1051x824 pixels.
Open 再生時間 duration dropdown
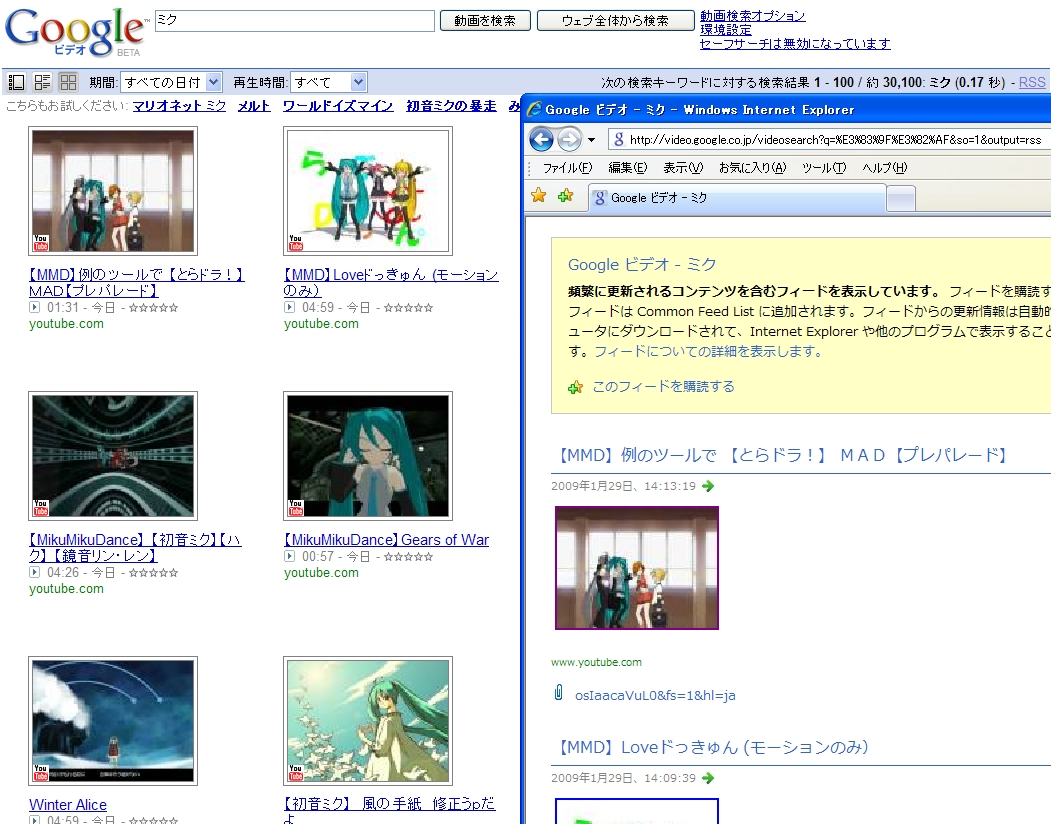pyautogui.click(x=329, y=82)
